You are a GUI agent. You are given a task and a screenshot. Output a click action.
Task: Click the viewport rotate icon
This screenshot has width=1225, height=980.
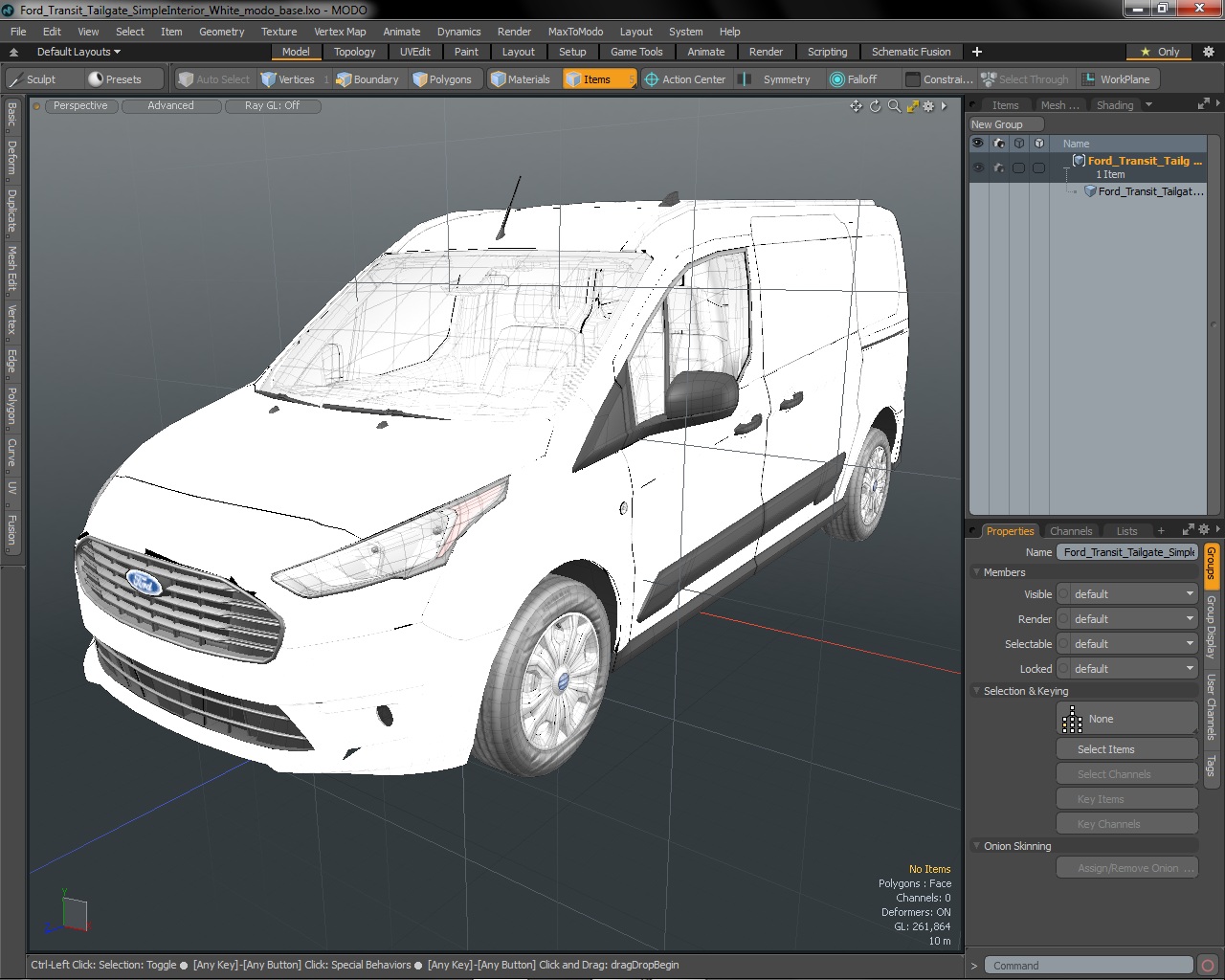point(875,106)
